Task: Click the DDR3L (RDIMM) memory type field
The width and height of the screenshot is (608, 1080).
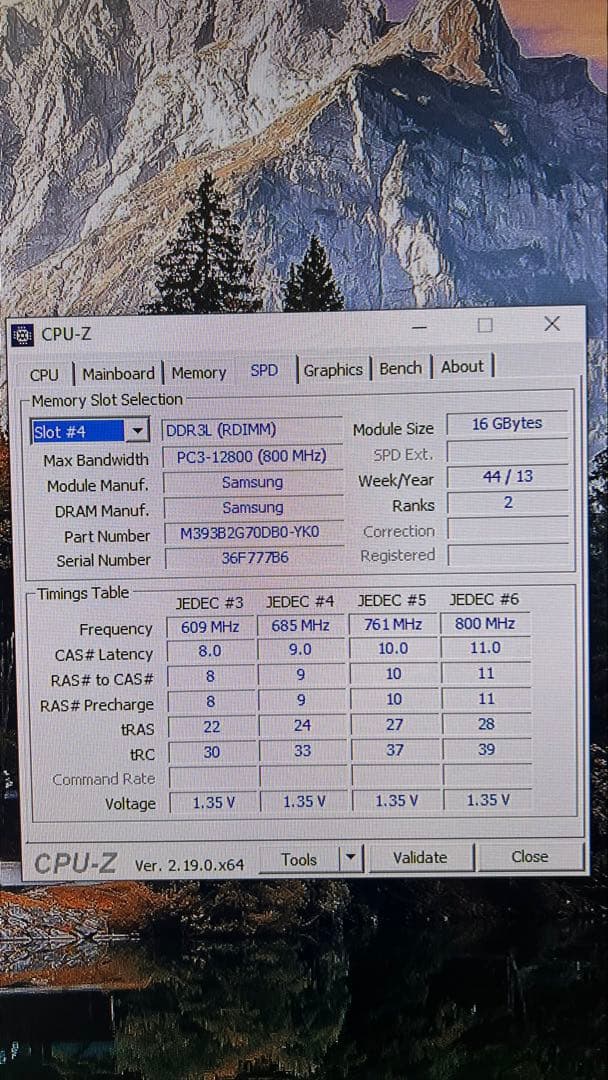Action: coord(252,430)
